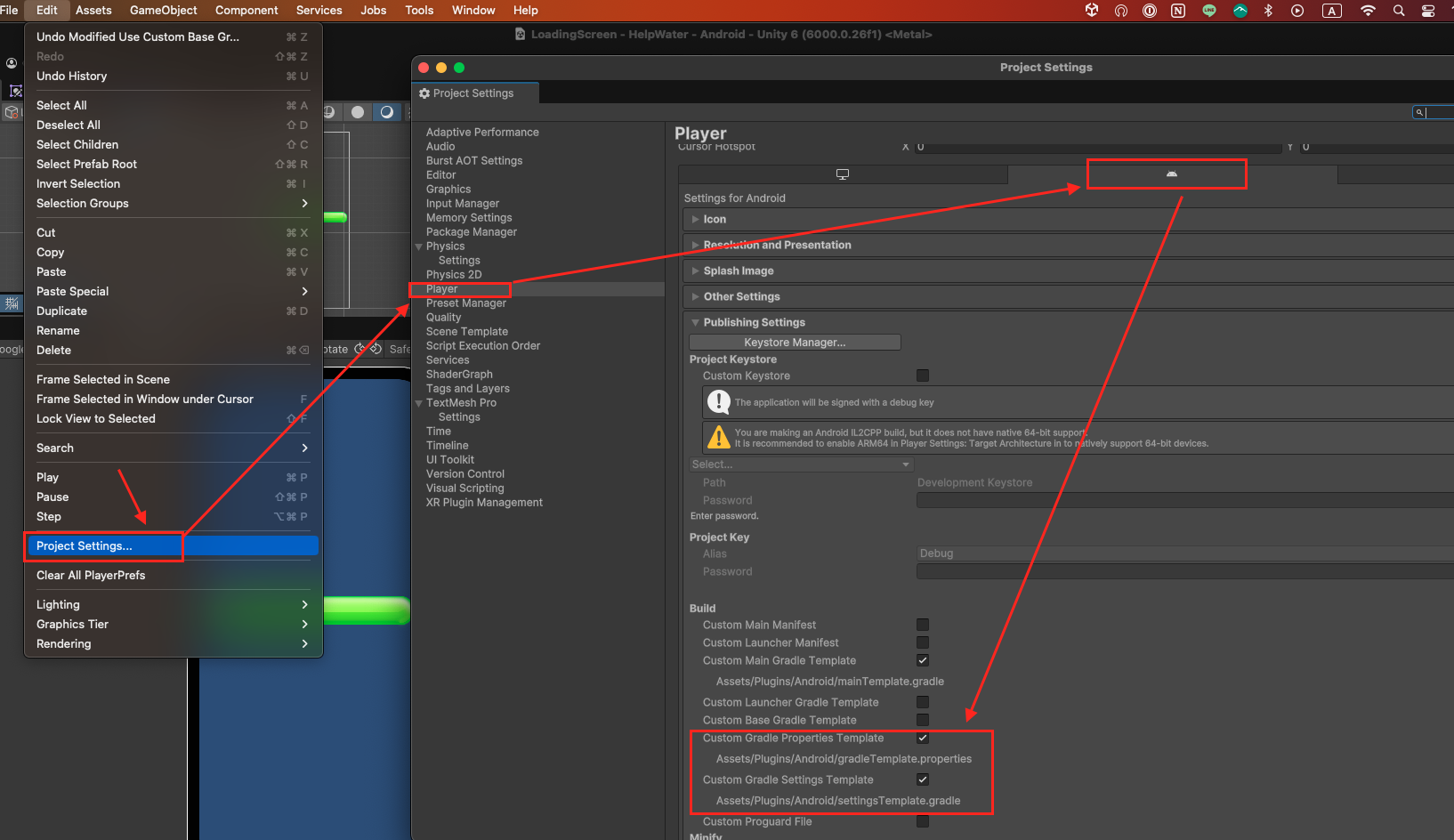Click the cube icon with red dot in Unity editor
Screen dimensions: 1454x840
(12, 112)
